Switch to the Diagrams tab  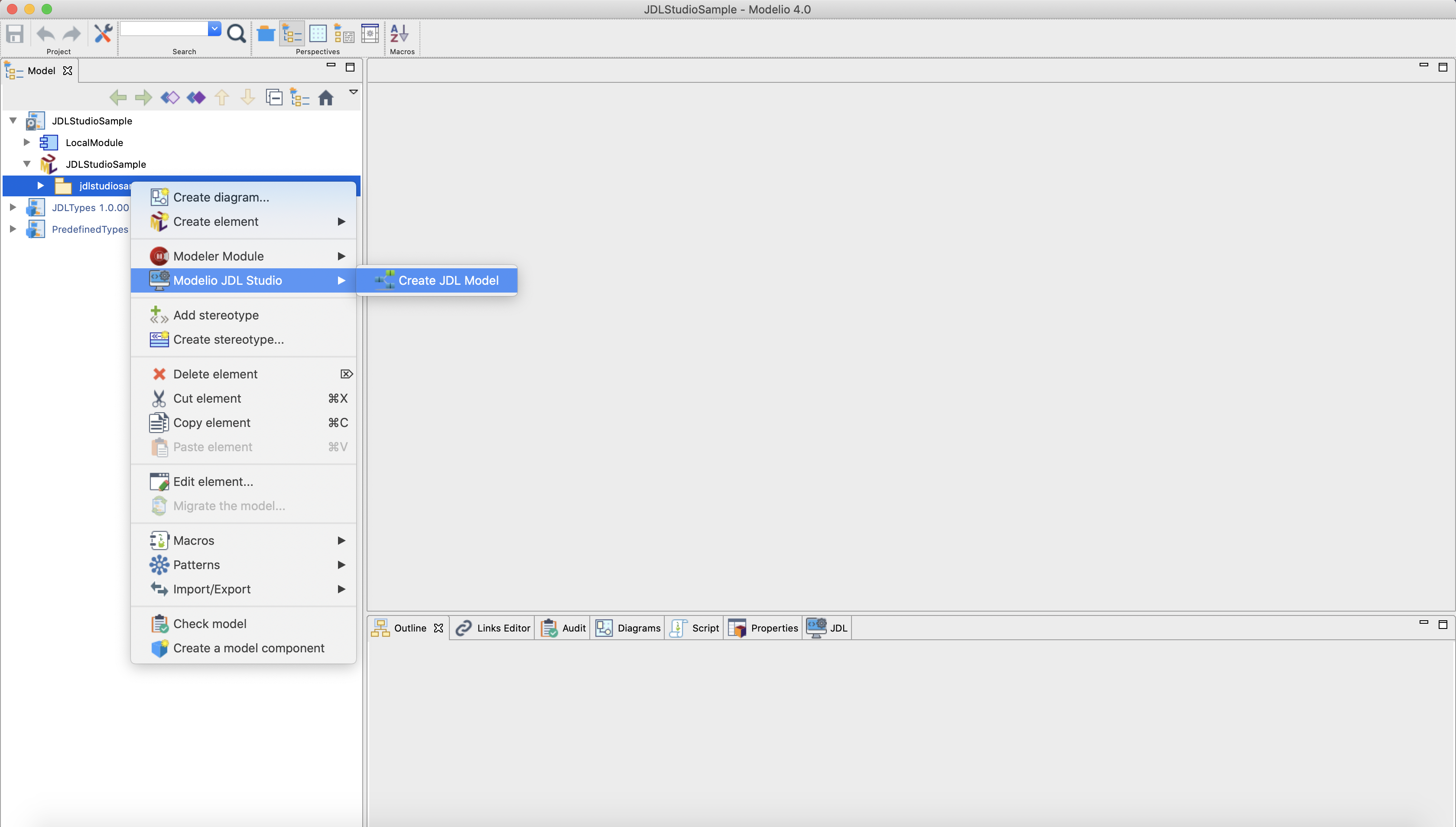(627, 628)
